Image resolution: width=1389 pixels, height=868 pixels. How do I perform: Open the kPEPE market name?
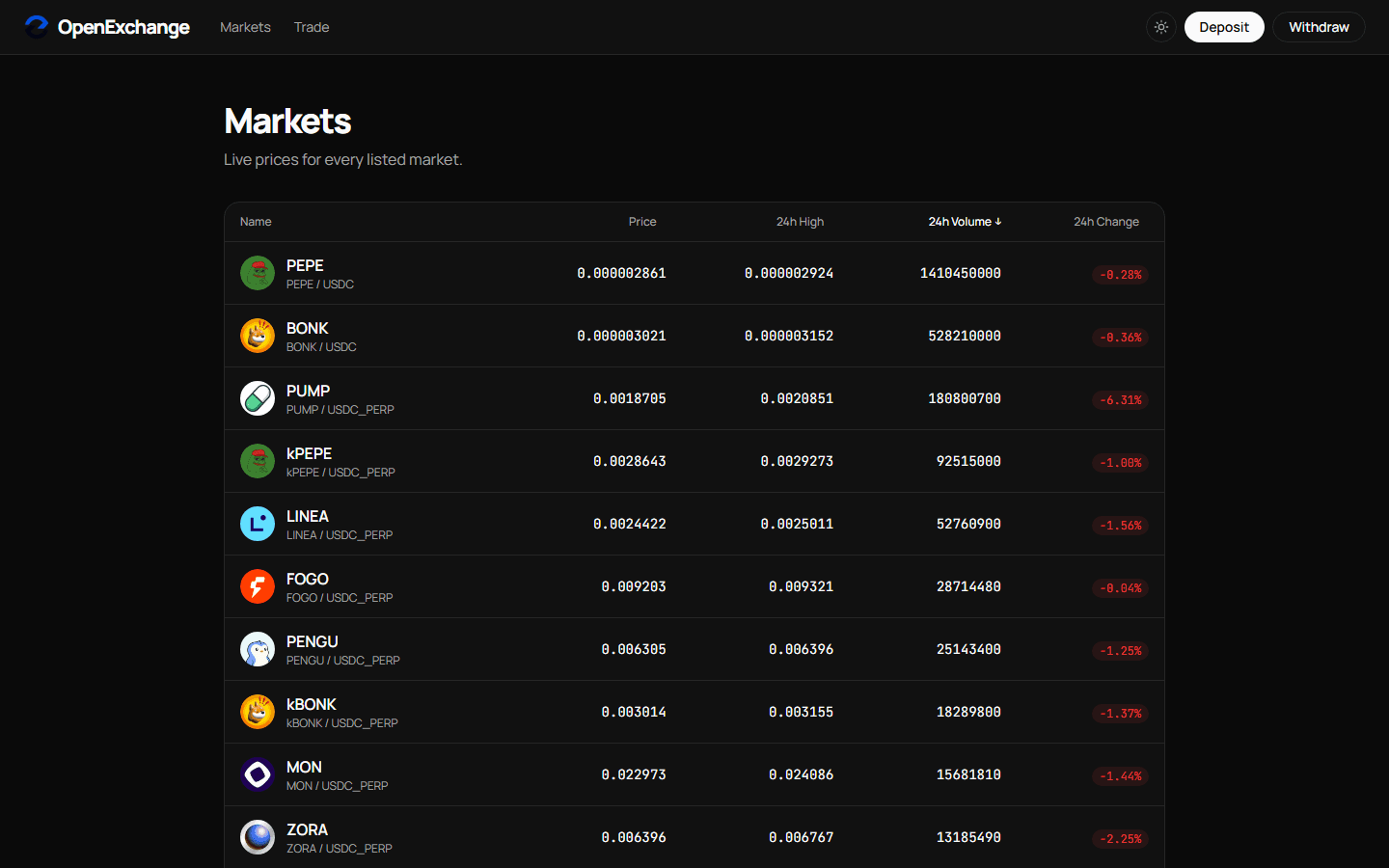click(310, 453)
